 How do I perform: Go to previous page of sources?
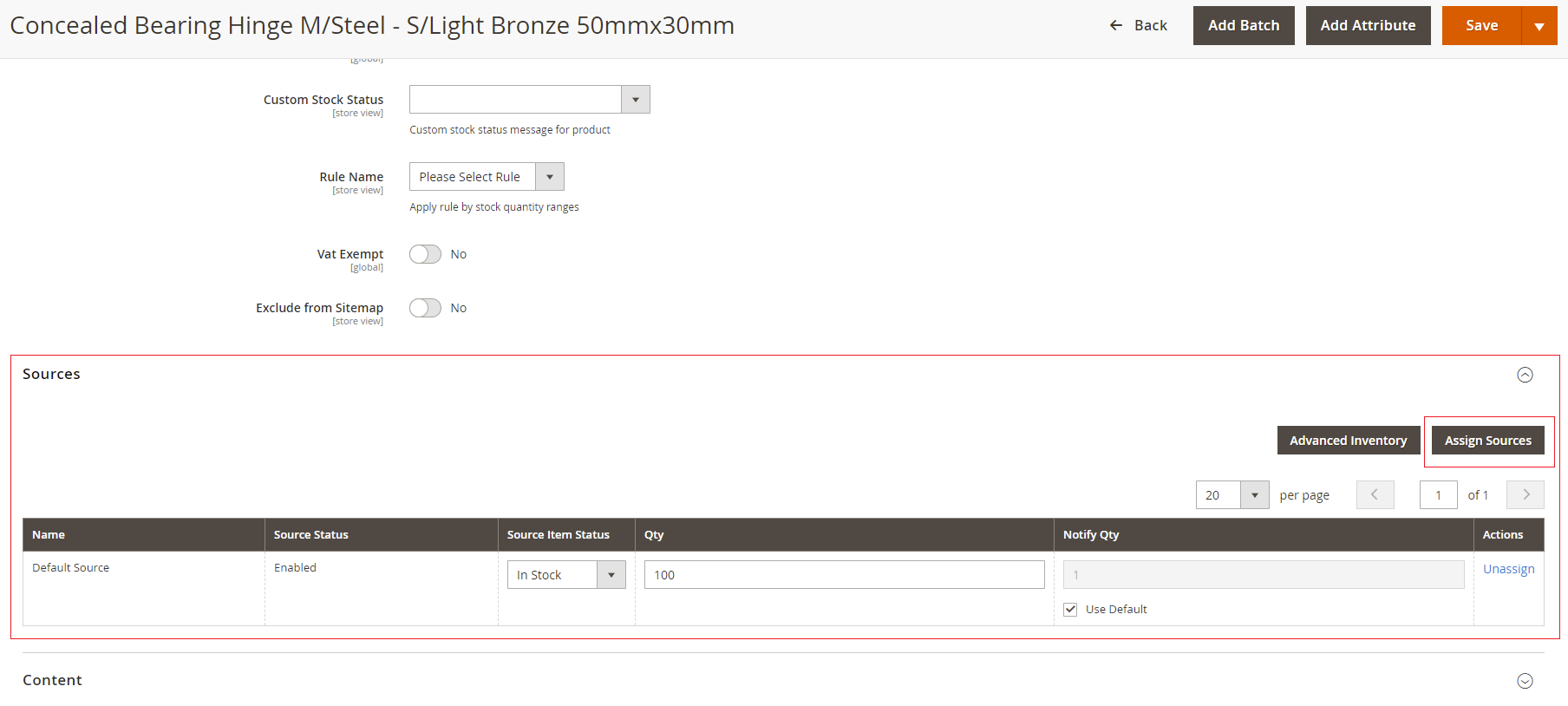tap(1375, 494)
